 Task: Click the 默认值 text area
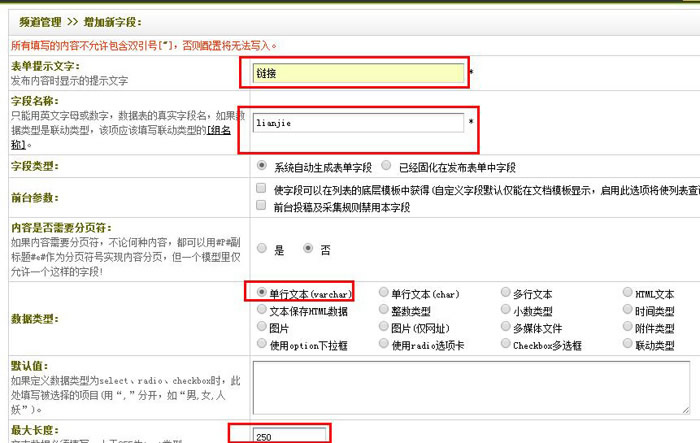(470, 386)
